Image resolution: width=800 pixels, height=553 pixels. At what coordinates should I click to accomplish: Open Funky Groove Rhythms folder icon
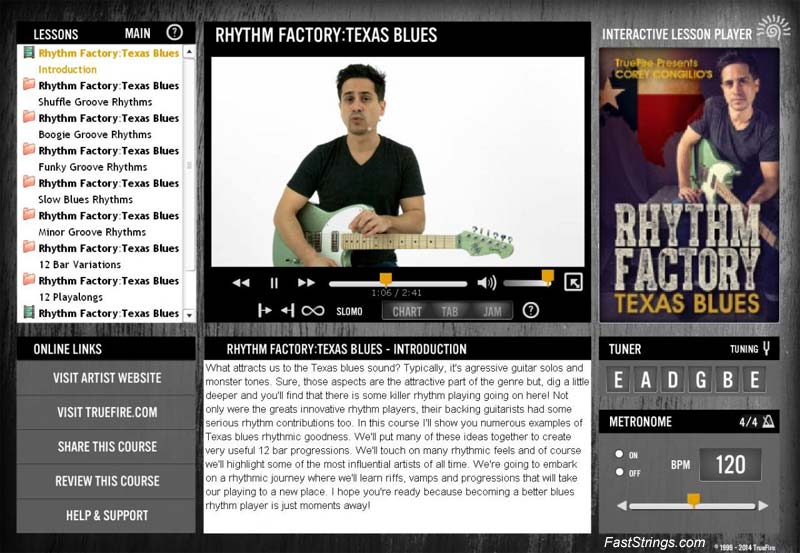click(x=29, y=149)
